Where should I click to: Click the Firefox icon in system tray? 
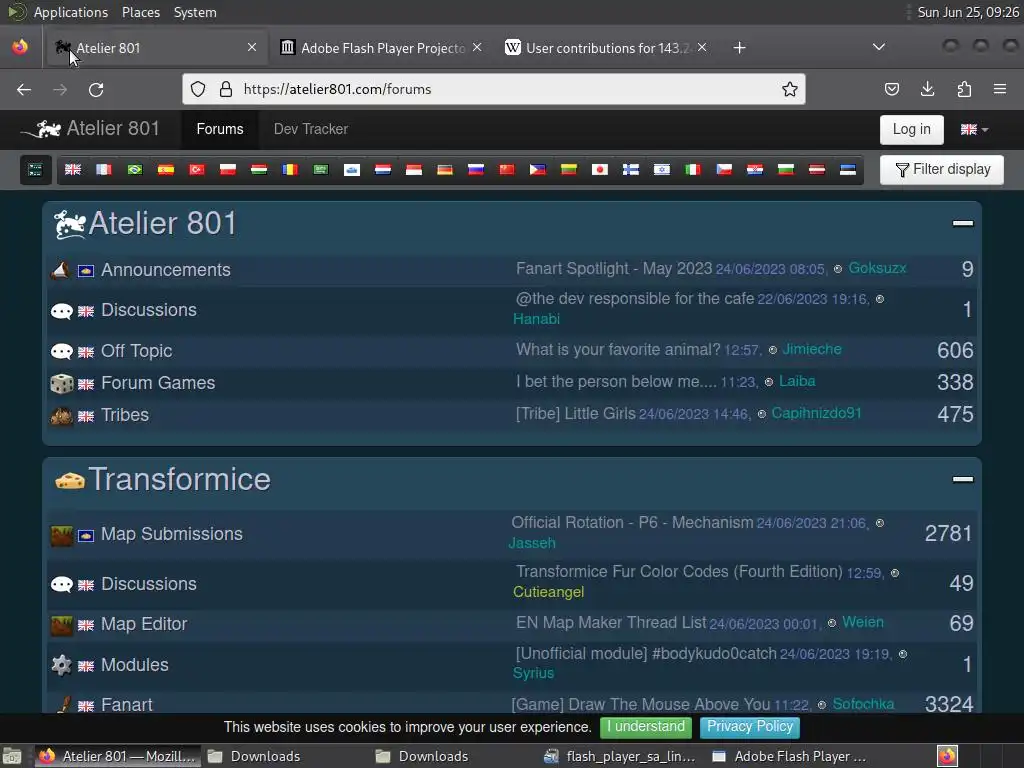(x=947, y=756)
